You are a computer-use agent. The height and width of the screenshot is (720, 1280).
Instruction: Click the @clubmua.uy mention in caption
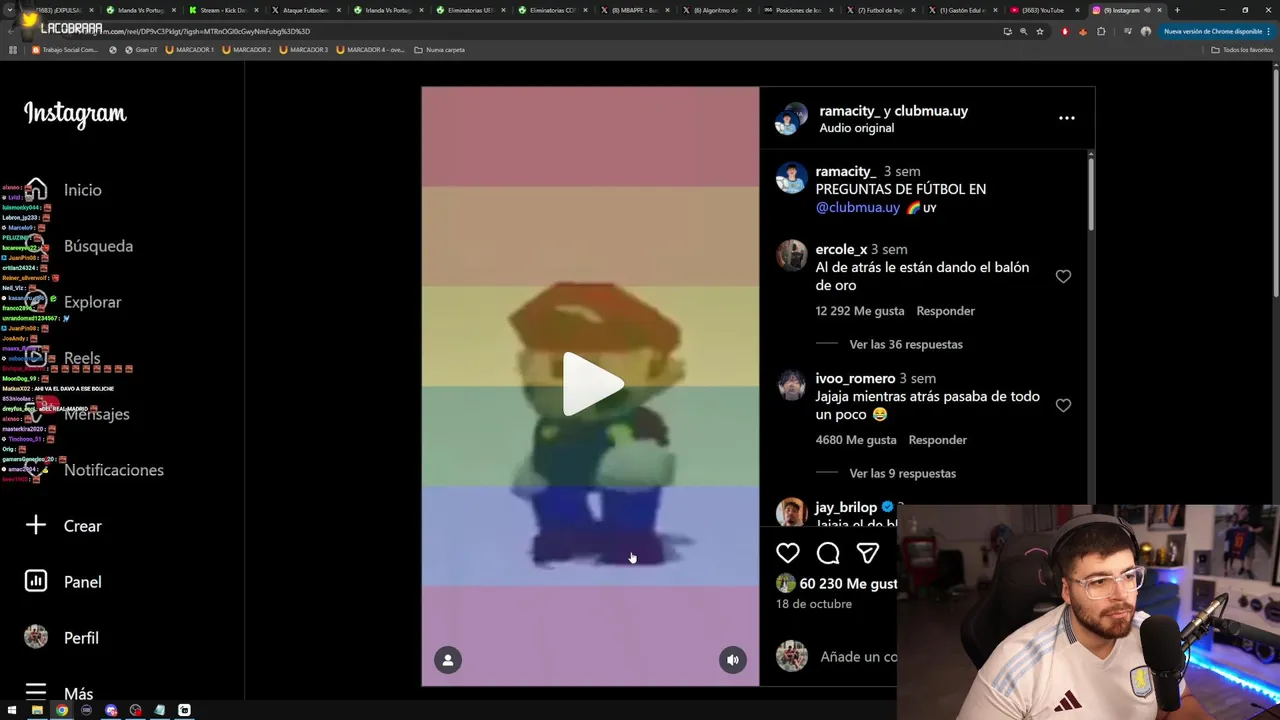[x=858, y=207]
